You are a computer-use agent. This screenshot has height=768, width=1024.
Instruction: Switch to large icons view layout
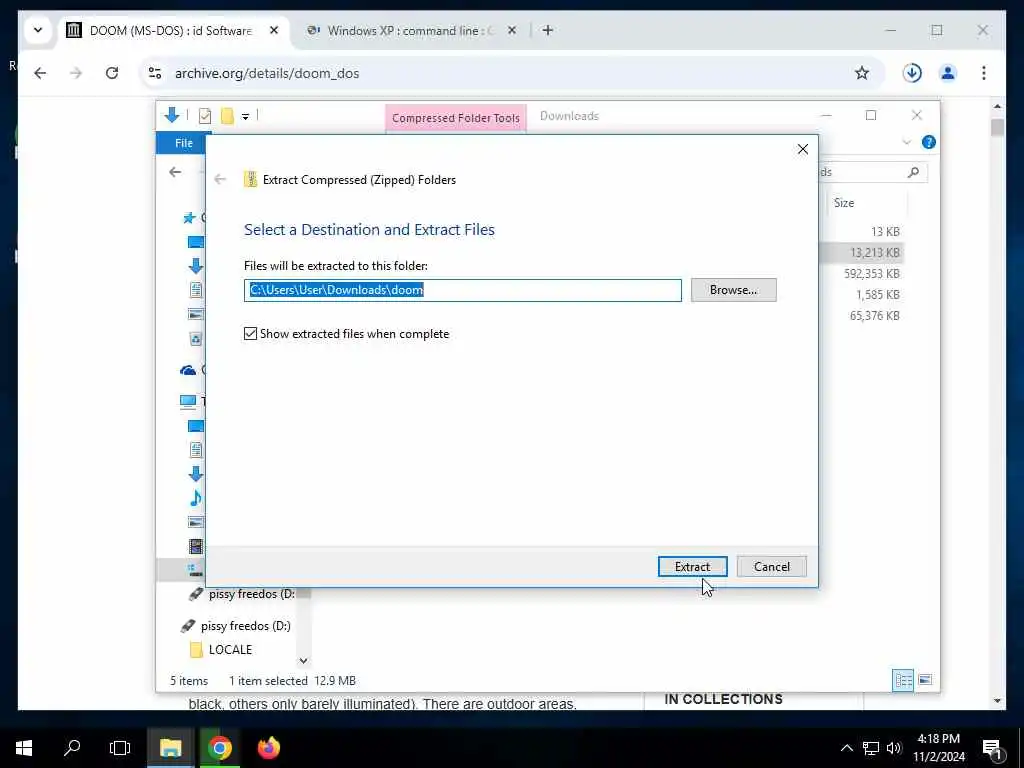point(925,680)
